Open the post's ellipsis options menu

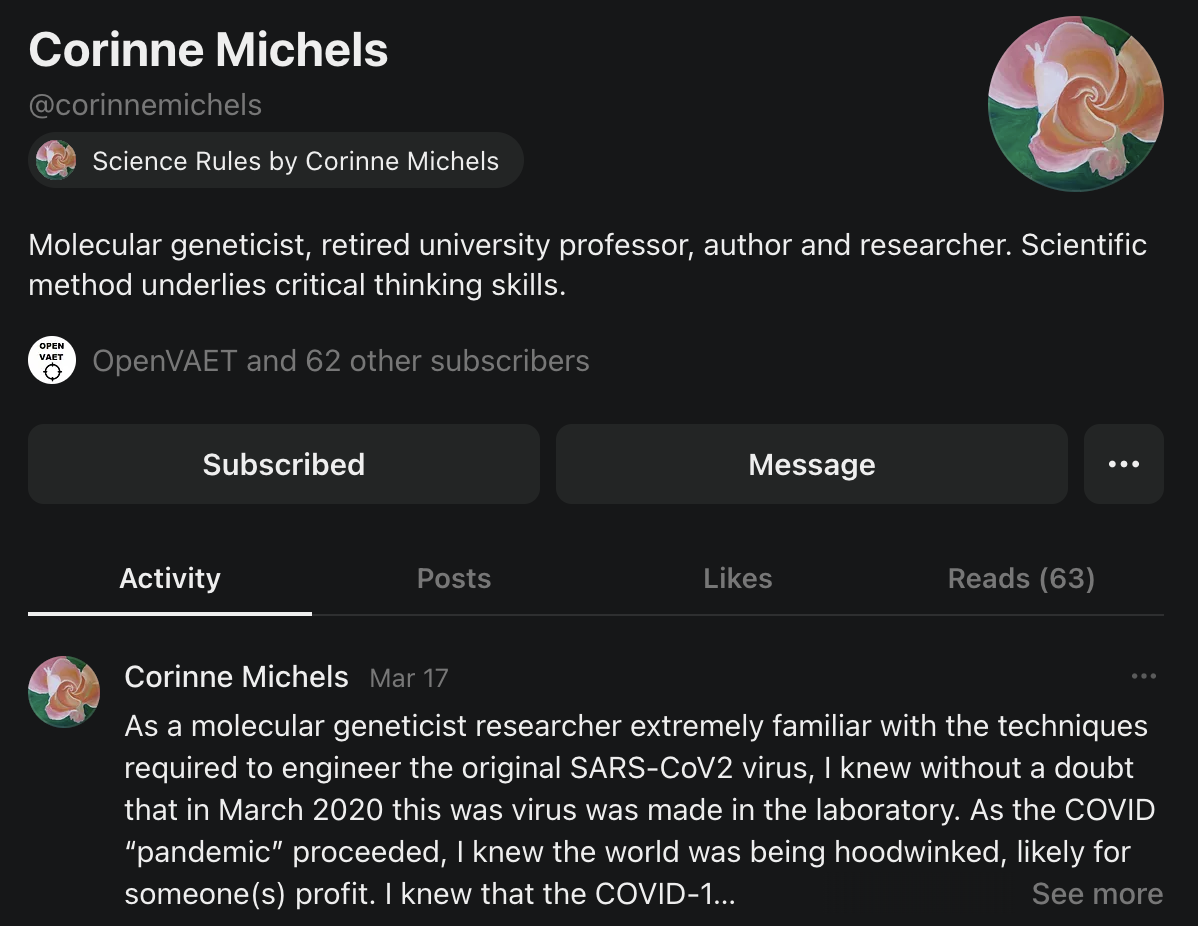[x=1143, y=677]
